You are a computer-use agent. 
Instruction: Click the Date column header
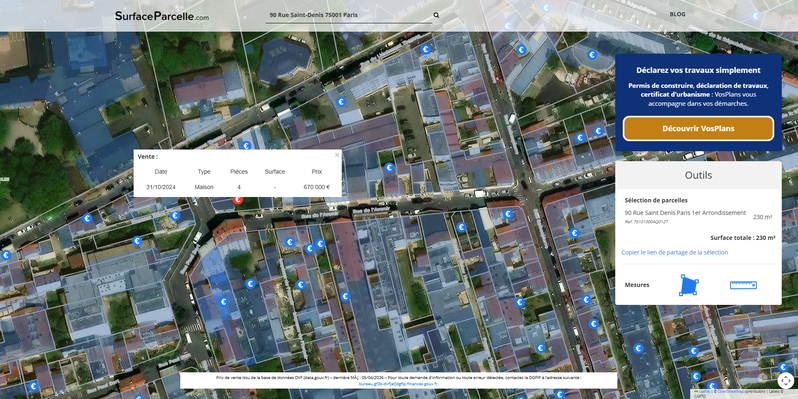click(161, 172)
